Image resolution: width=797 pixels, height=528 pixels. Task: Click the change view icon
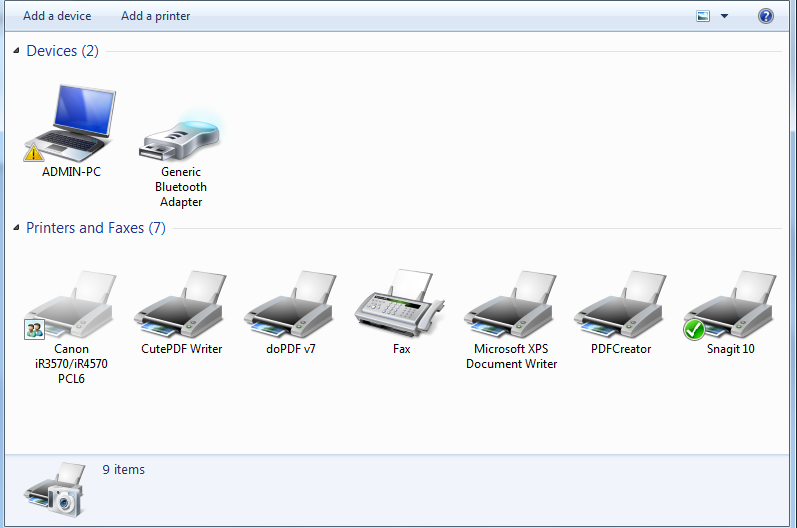pyautogui.click(x=703, y=16)
